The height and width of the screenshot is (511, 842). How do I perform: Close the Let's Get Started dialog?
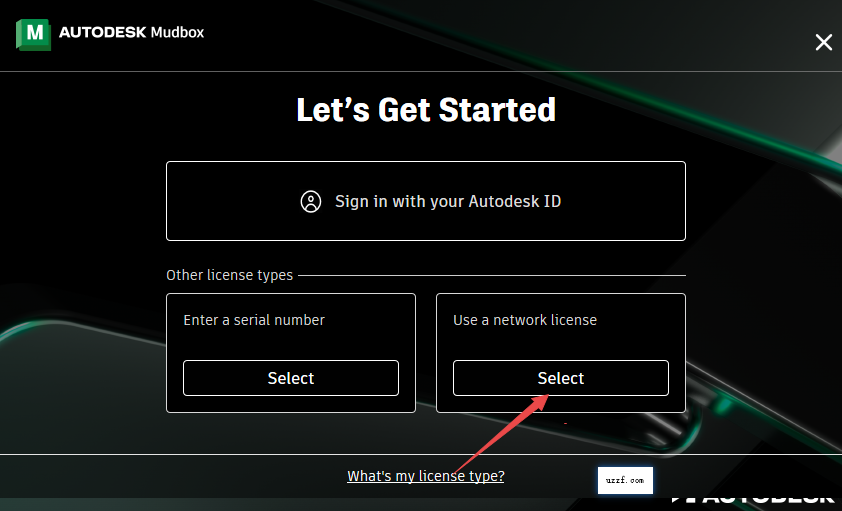pyautogui.click(x=823, y=42)
